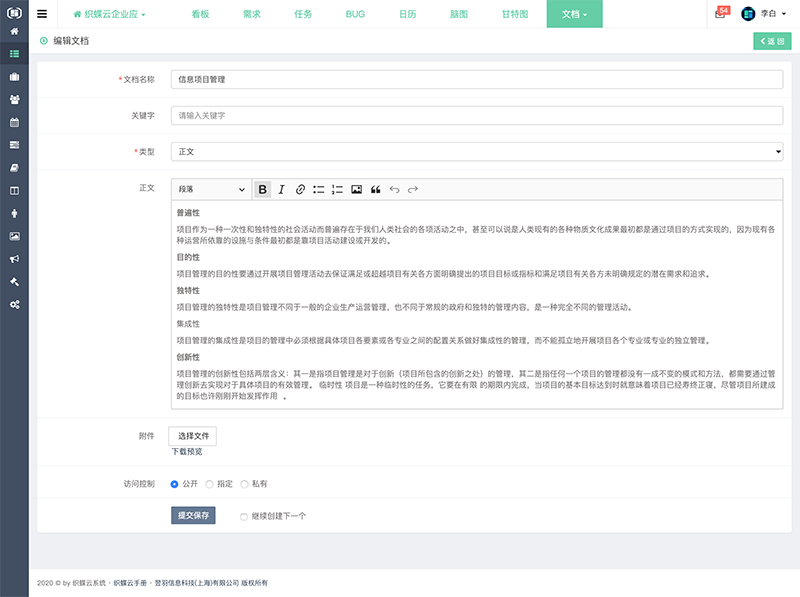Open the 下载预览 attachment link

[x=189, y=452]
